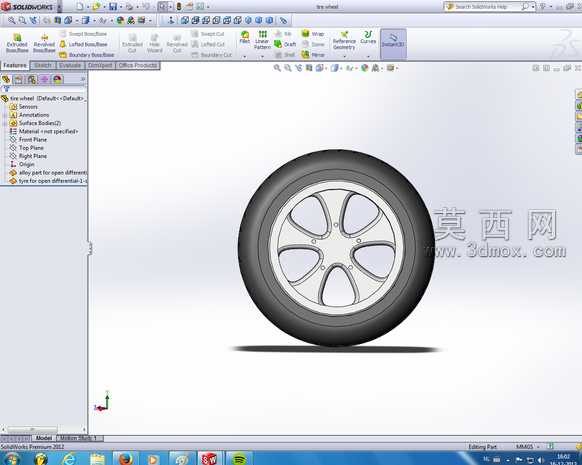This screenshot has width=582, height=465.
Task: Apply the Fillet feature
Action: click(245, 37)
